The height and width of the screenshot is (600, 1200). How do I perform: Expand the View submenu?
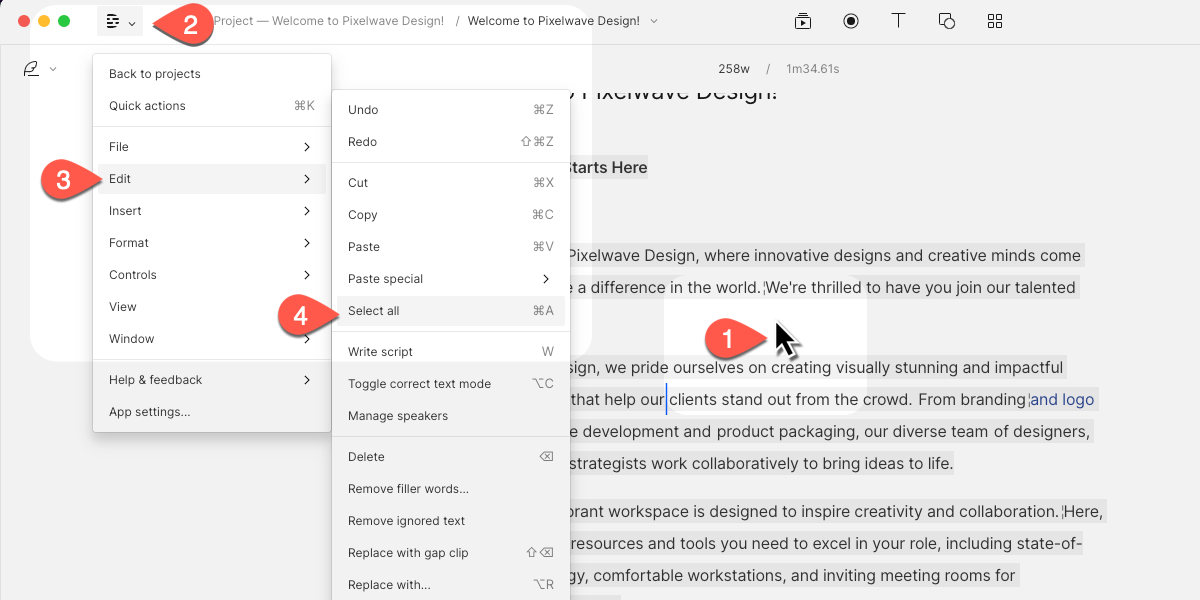click(212, 307)
